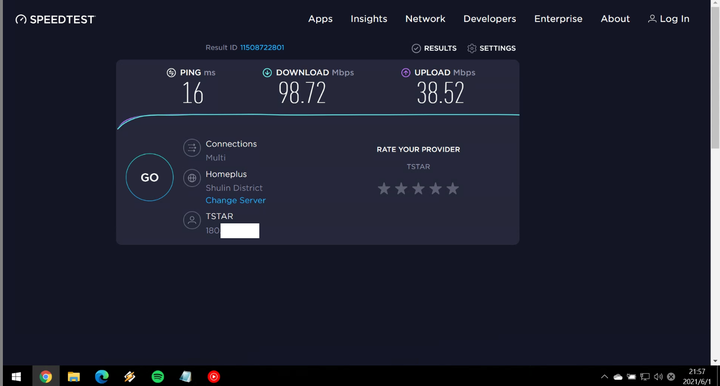Open result ID 11508722801 link
Screen dimensions: 720x386
click(262, 47)
